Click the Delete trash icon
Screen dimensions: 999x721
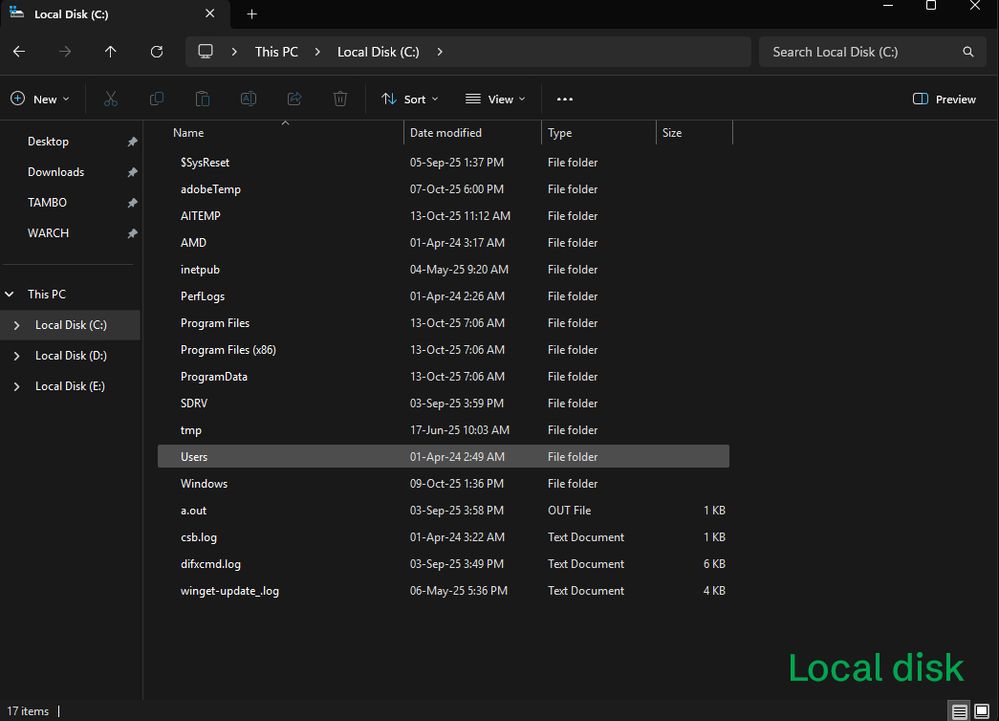340,99
